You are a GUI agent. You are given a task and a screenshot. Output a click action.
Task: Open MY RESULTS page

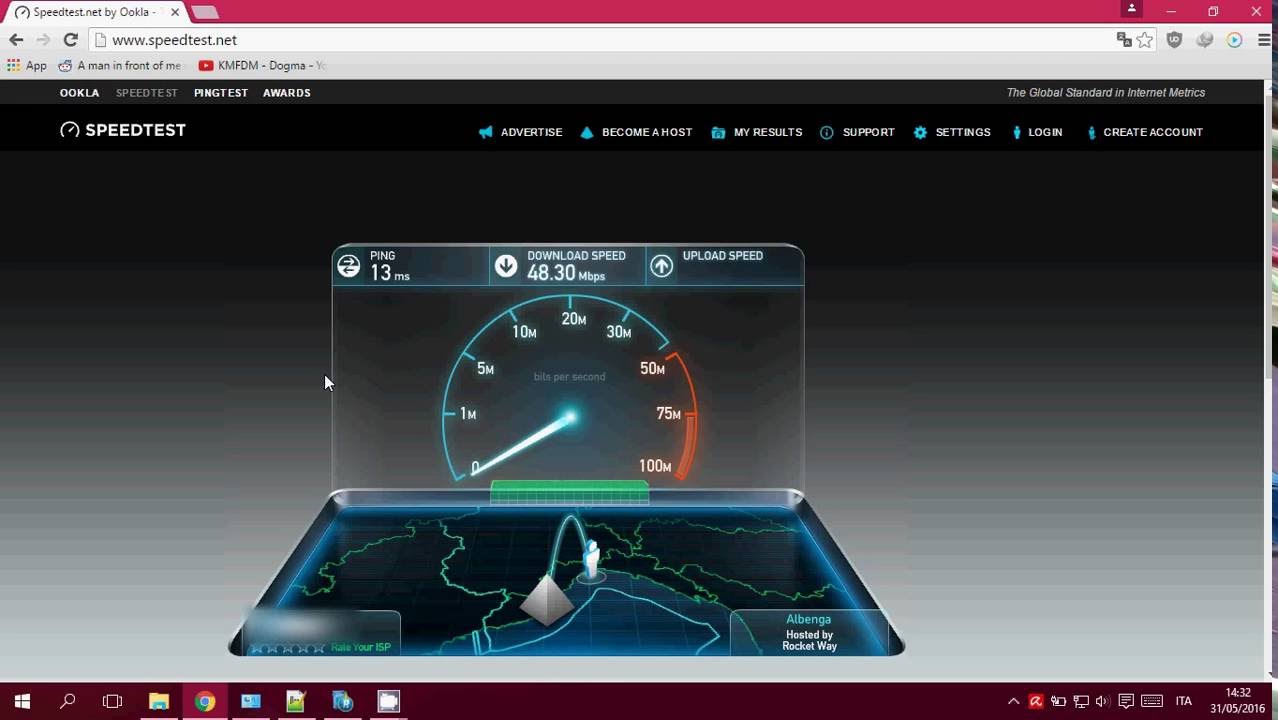click(x=768, y=132)
